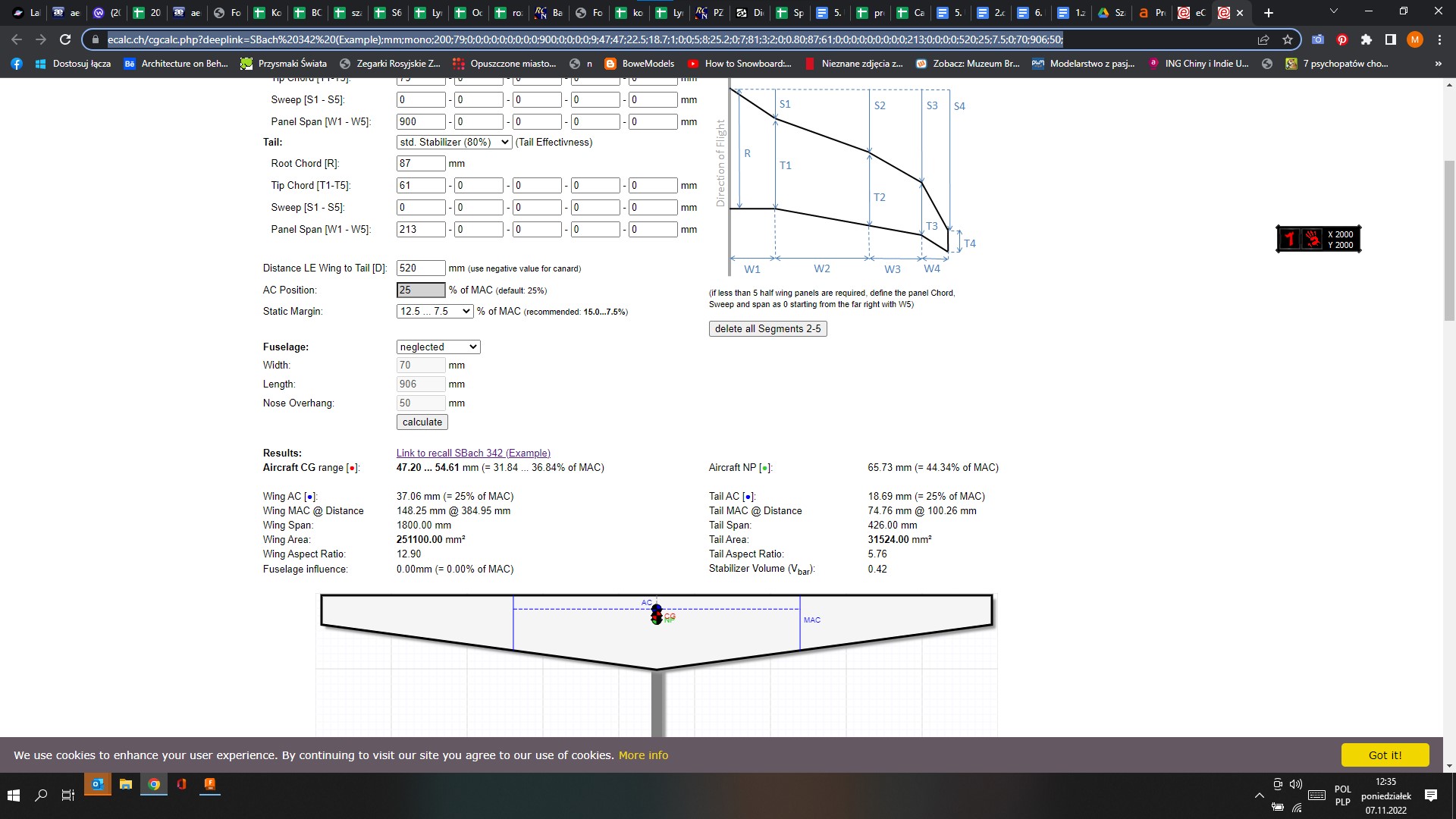The height and width of the screenshot is (819, 1456).
Task: Click the share page icon in address bar
Action: click(1263, 39)
